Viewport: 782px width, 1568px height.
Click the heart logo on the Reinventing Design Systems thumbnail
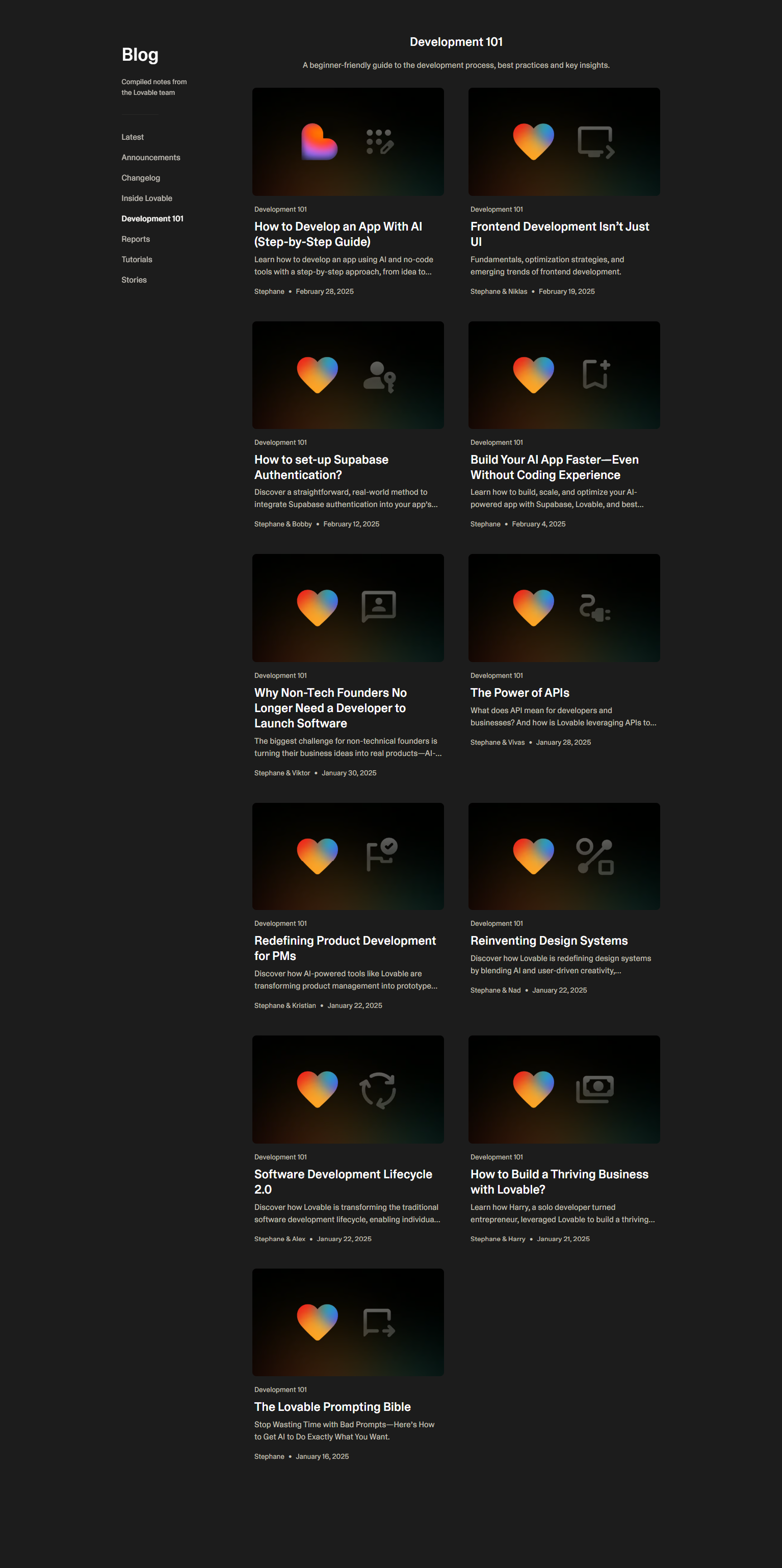(534, 856)
